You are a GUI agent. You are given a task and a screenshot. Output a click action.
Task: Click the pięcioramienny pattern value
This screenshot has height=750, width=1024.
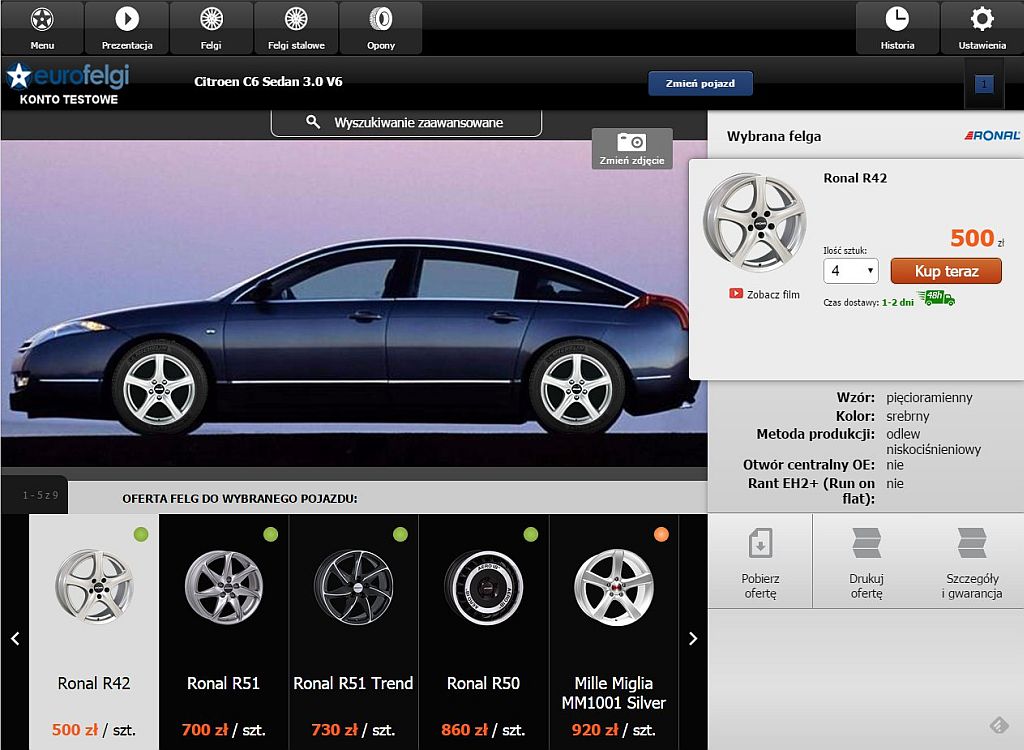click(x=929, y=398)
